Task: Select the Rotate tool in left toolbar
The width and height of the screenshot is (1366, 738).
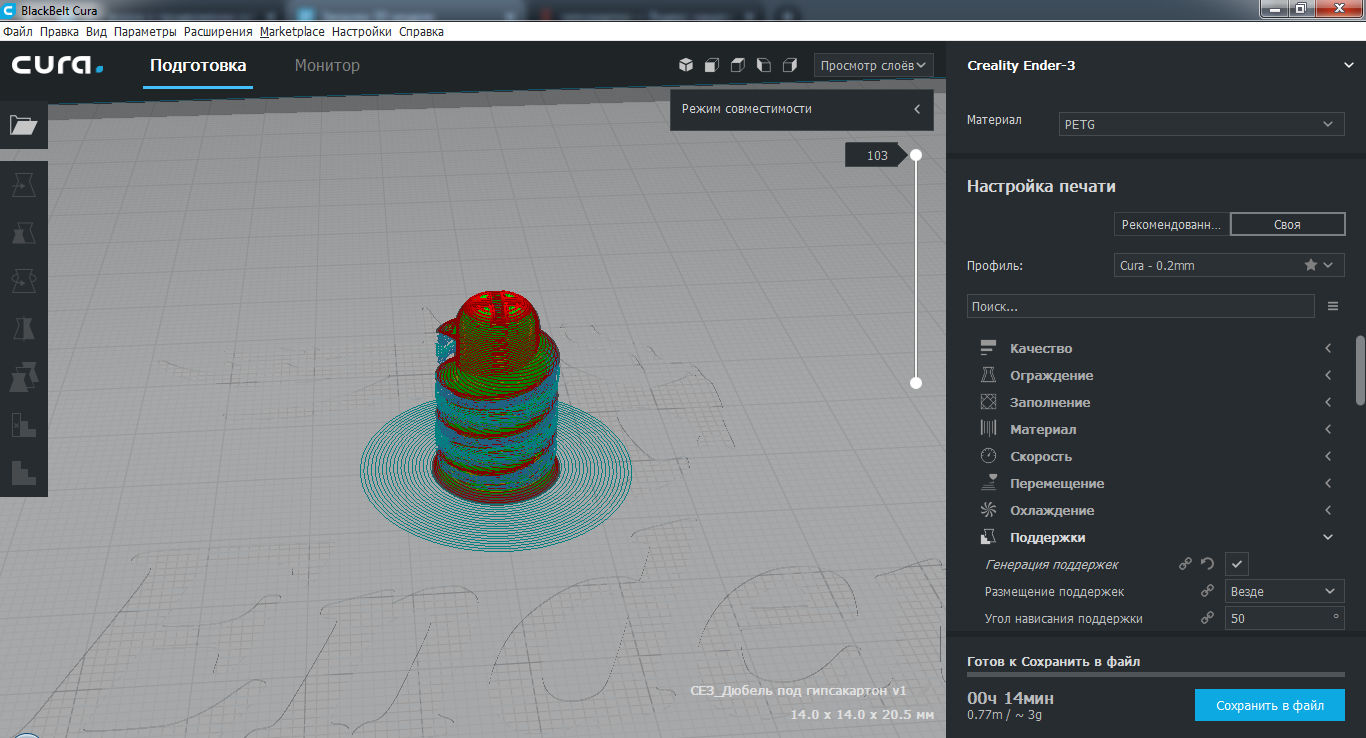Action: tap(23, 282)
